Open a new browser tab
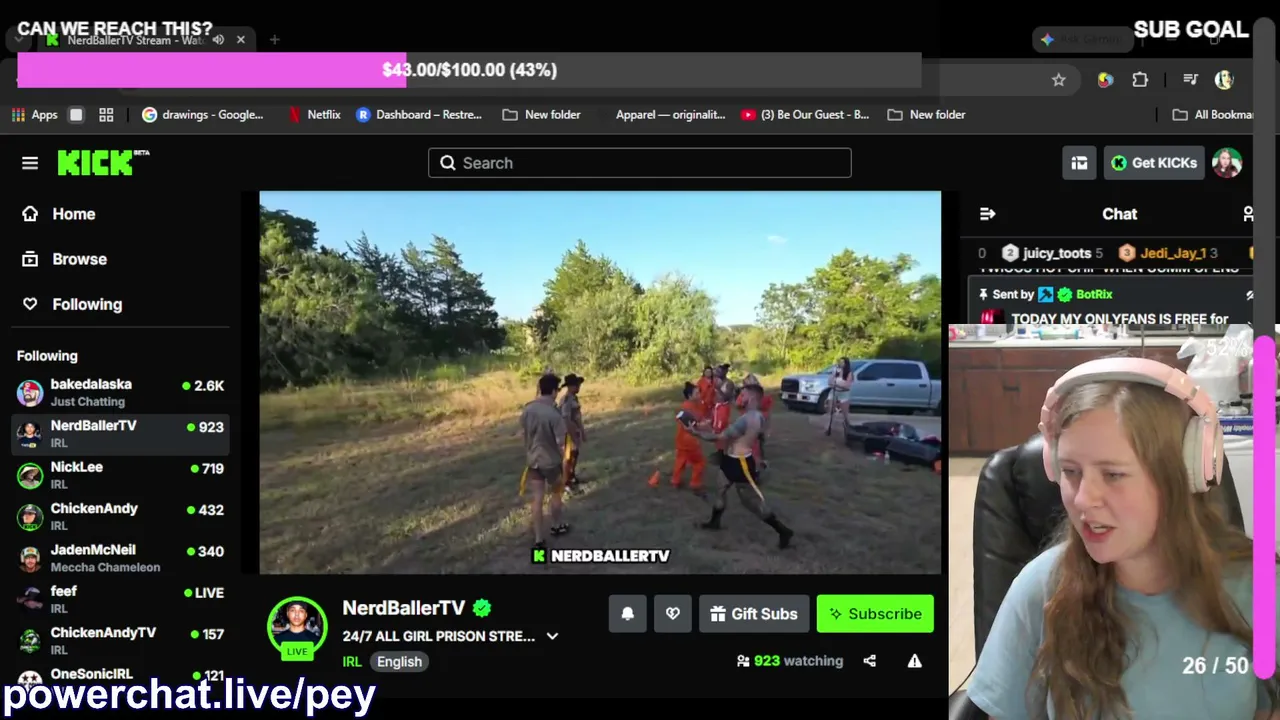 274,40
